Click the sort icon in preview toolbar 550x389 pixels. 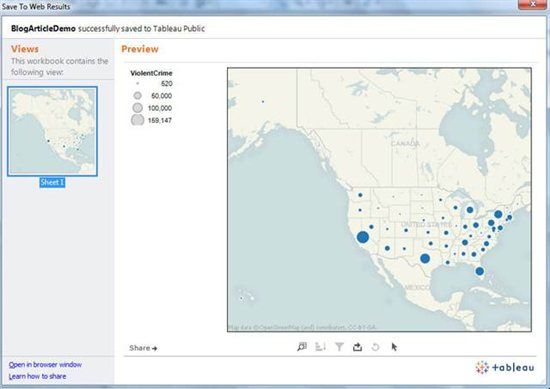tap(320, 347)
